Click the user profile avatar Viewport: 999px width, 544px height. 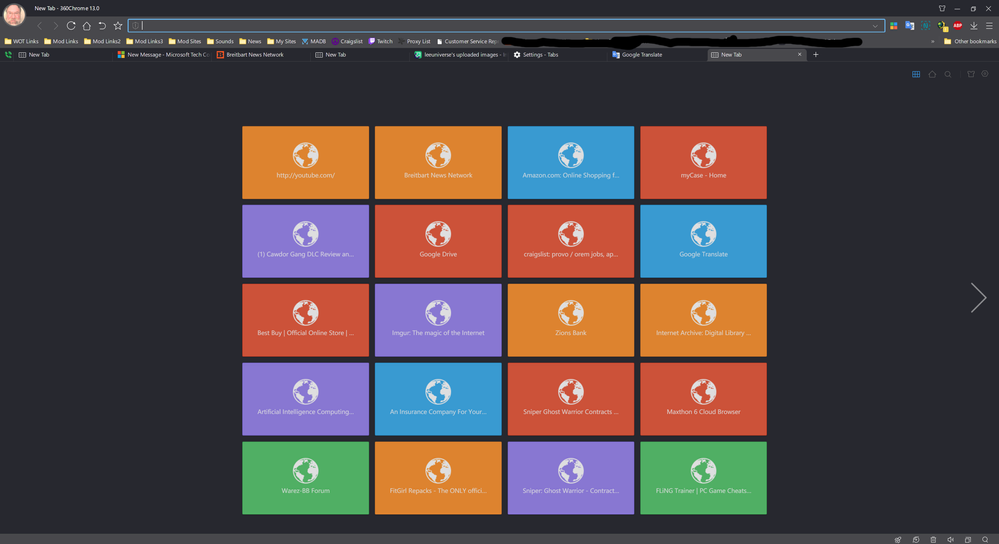14,14
